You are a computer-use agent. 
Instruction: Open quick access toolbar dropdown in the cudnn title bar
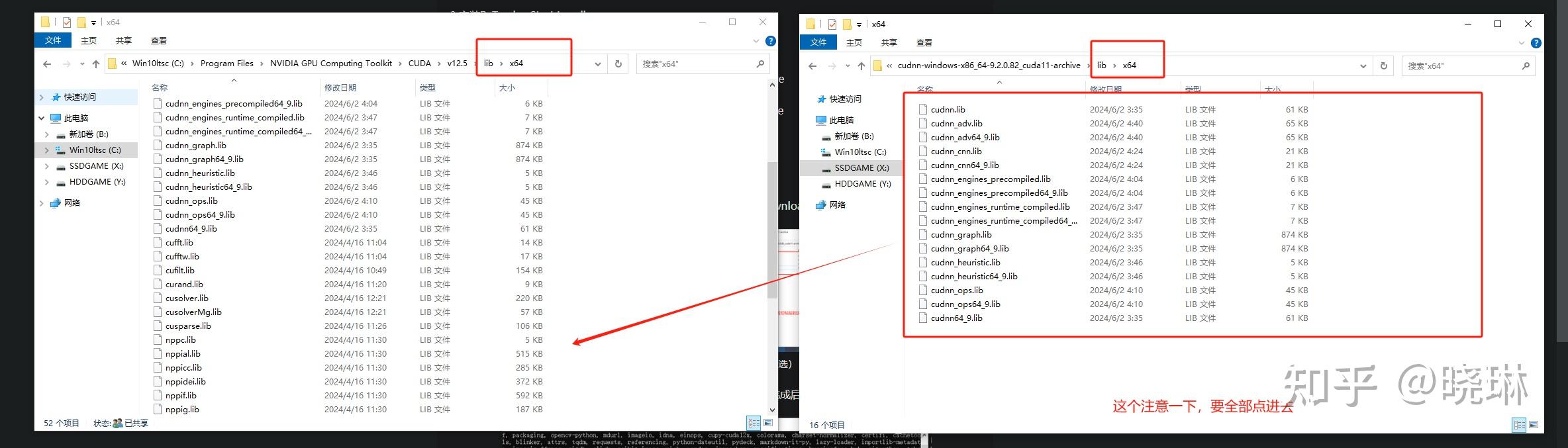point(859,25)
